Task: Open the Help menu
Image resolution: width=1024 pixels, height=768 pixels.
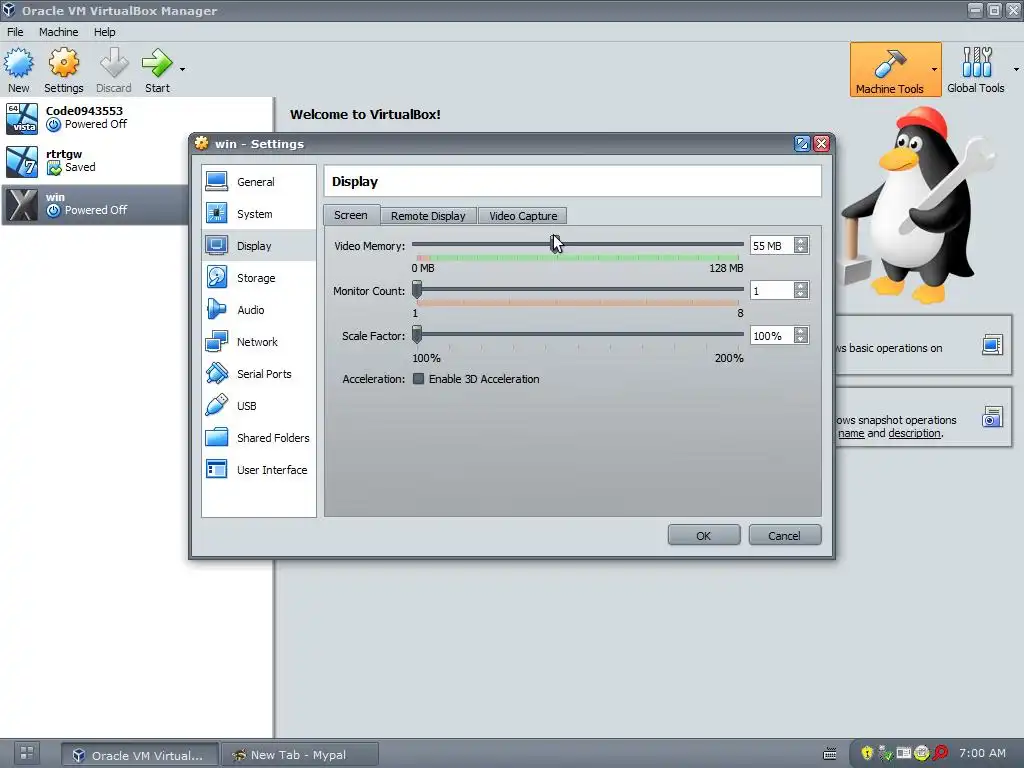Action: pos(104,32)
